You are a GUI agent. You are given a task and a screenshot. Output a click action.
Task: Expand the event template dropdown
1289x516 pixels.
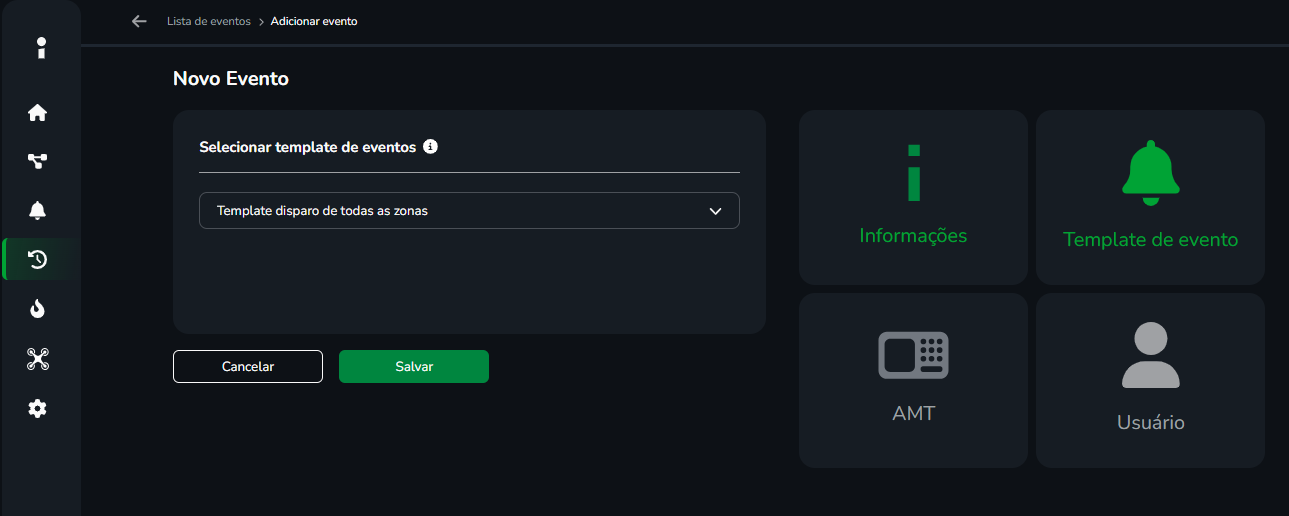469,211
